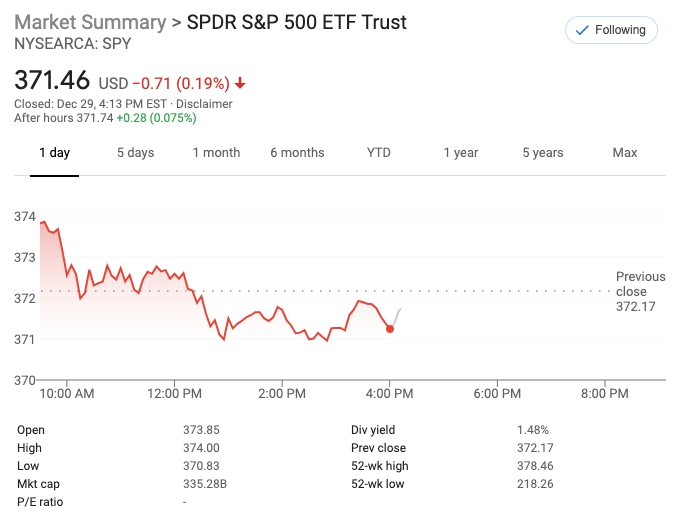Click the SPDR S&P 500 ETF Trust title

[x=297, y=22]
